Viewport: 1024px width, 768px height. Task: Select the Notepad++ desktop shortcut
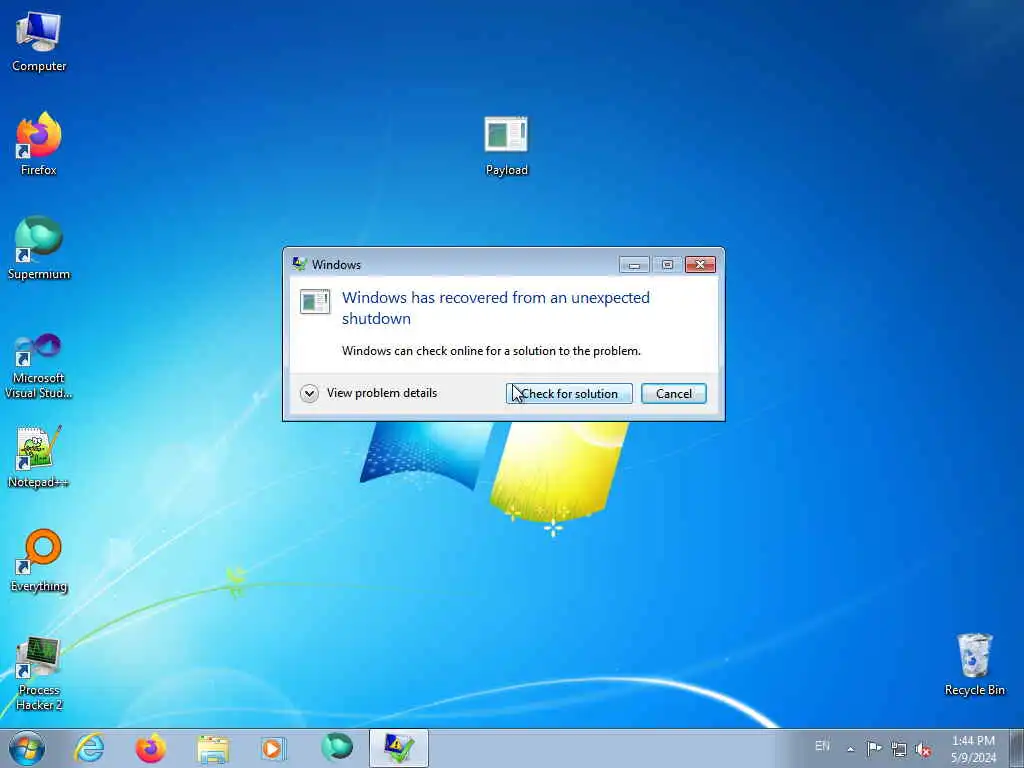coord(39,456)
